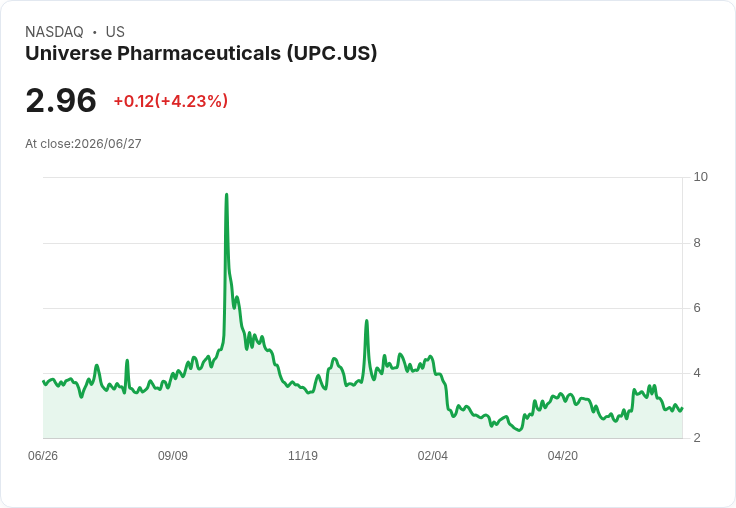
Task: Click the 4 value on the y-axis
Action: coord(697,373)
